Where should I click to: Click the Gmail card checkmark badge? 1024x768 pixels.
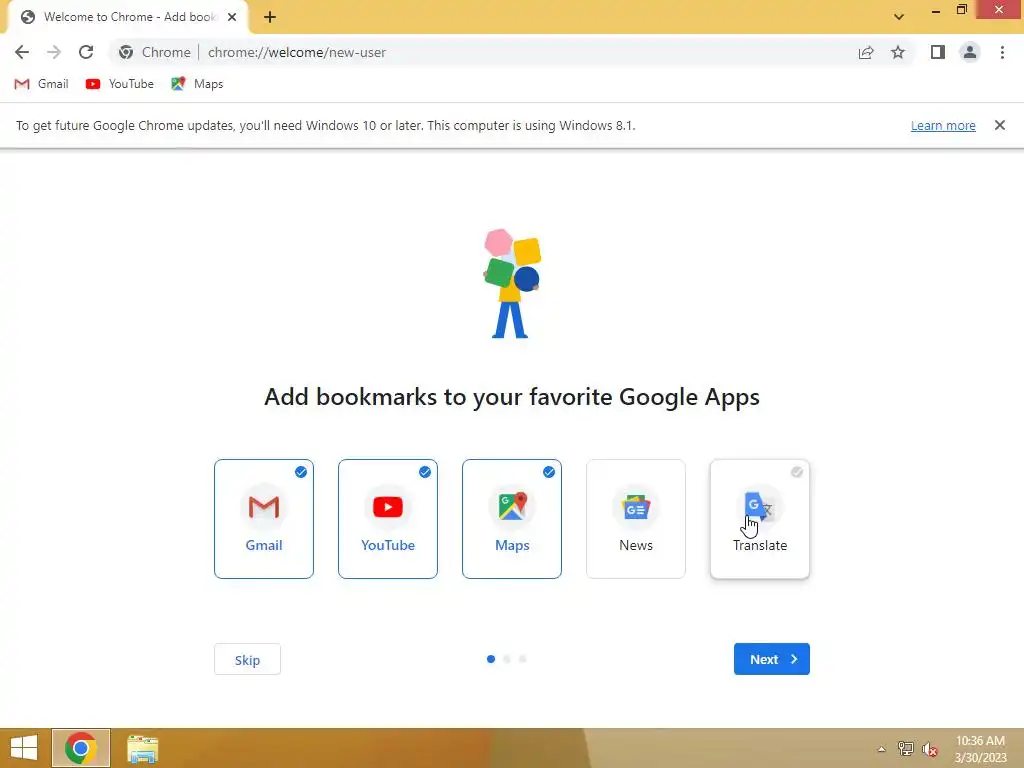point(301,472)
